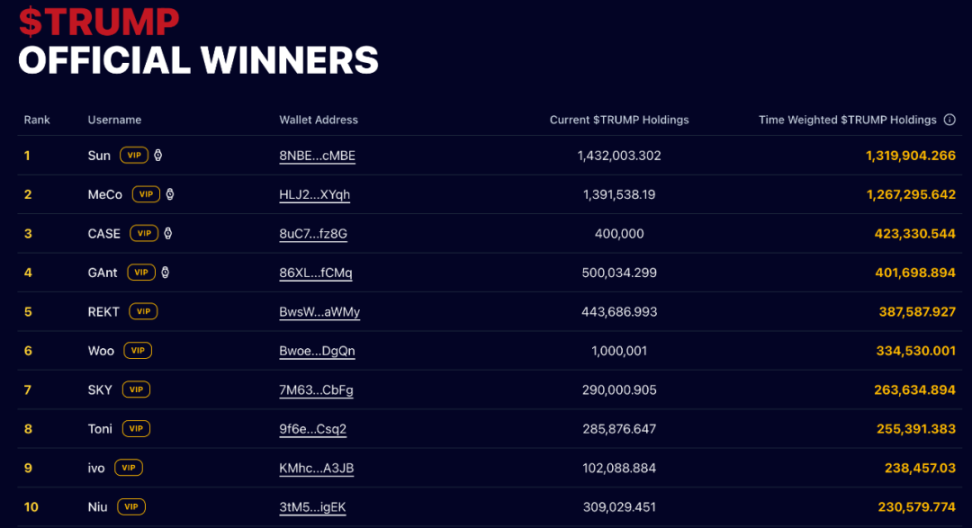
Task: Click the watch icon next to Sun
Action: click(x=158, y=155)
